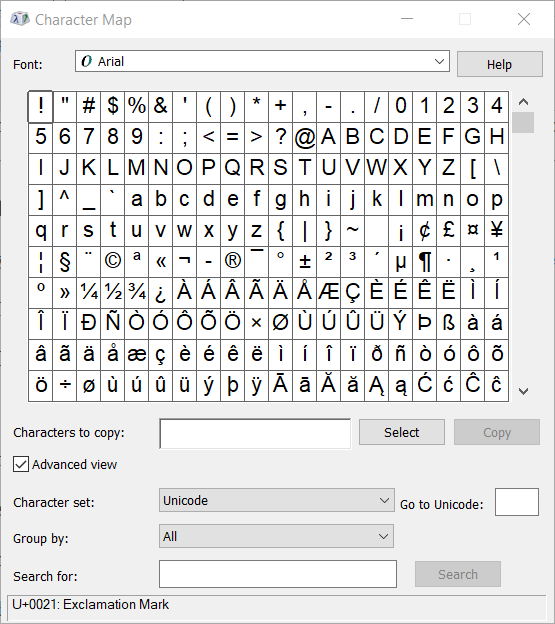The width and height of the screenshot is (555, 624).
Task: Select the lowercase æ ligature character
Action: pyautogui.click(x=136, y=355)
